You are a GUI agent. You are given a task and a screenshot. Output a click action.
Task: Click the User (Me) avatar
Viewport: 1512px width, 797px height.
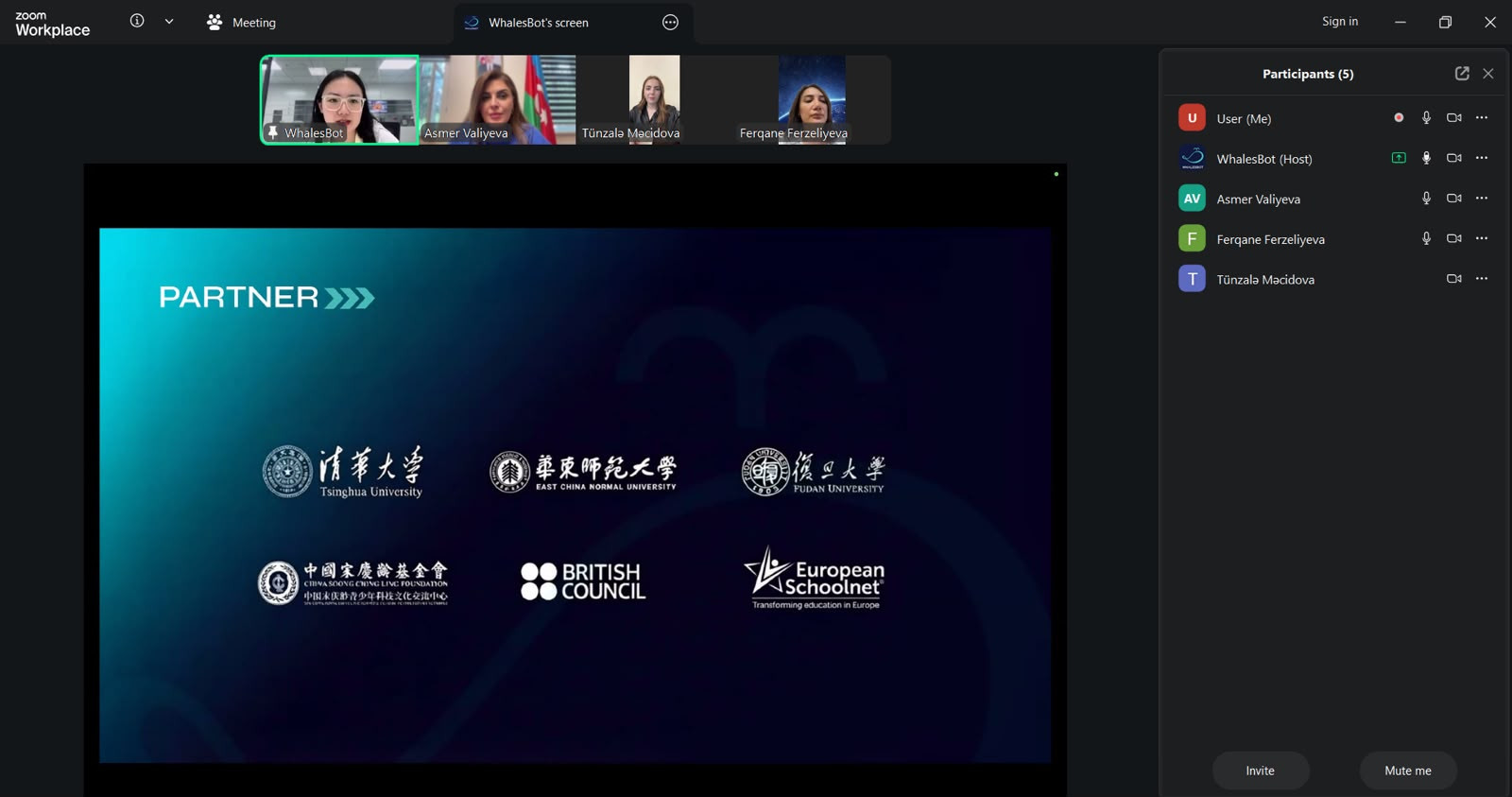tap(1192, 118)
